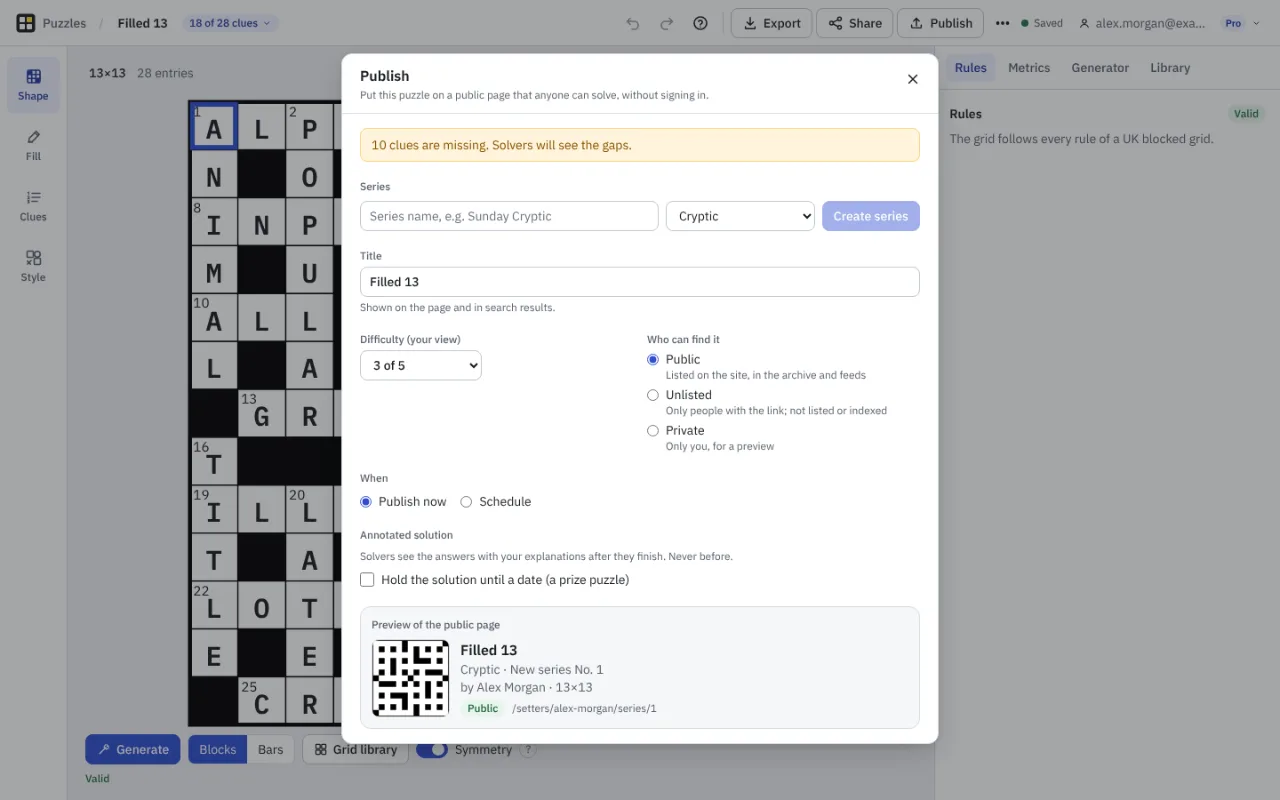Choose the Schedule option

[x=466, y=502]
